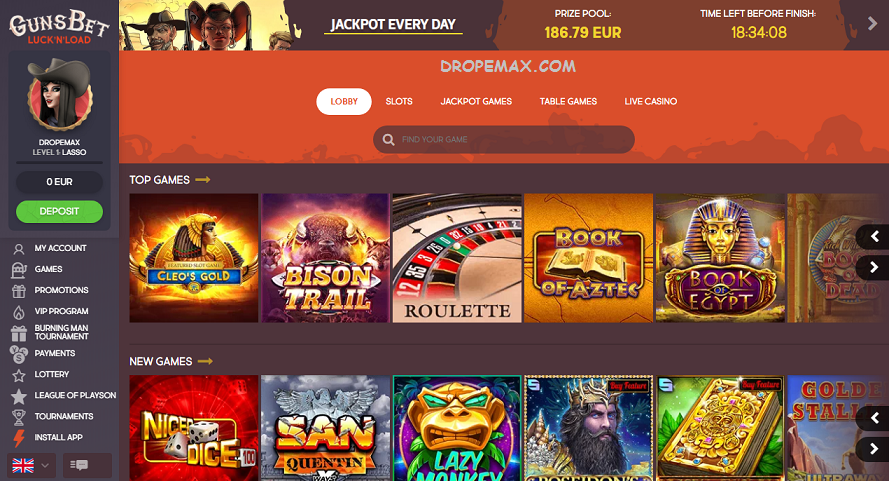Select the Table Games tab
The width and height of the screenshot is (889, 481).
coord(568,102)
